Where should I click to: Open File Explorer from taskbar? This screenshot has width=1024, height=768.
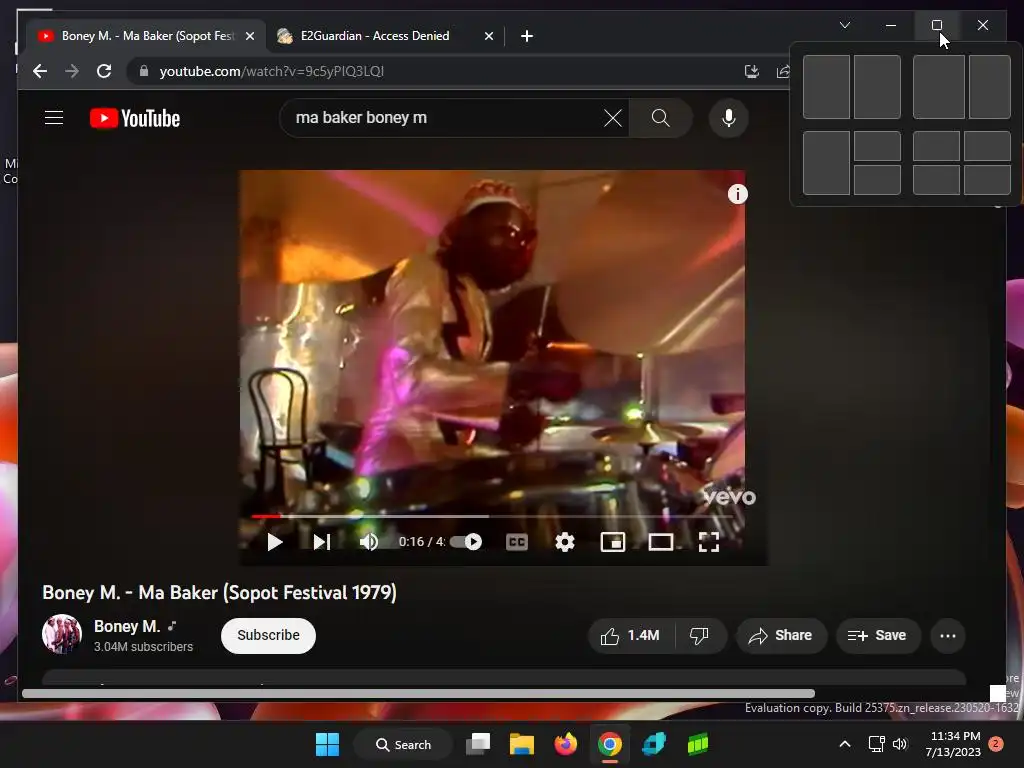[522, 744]
